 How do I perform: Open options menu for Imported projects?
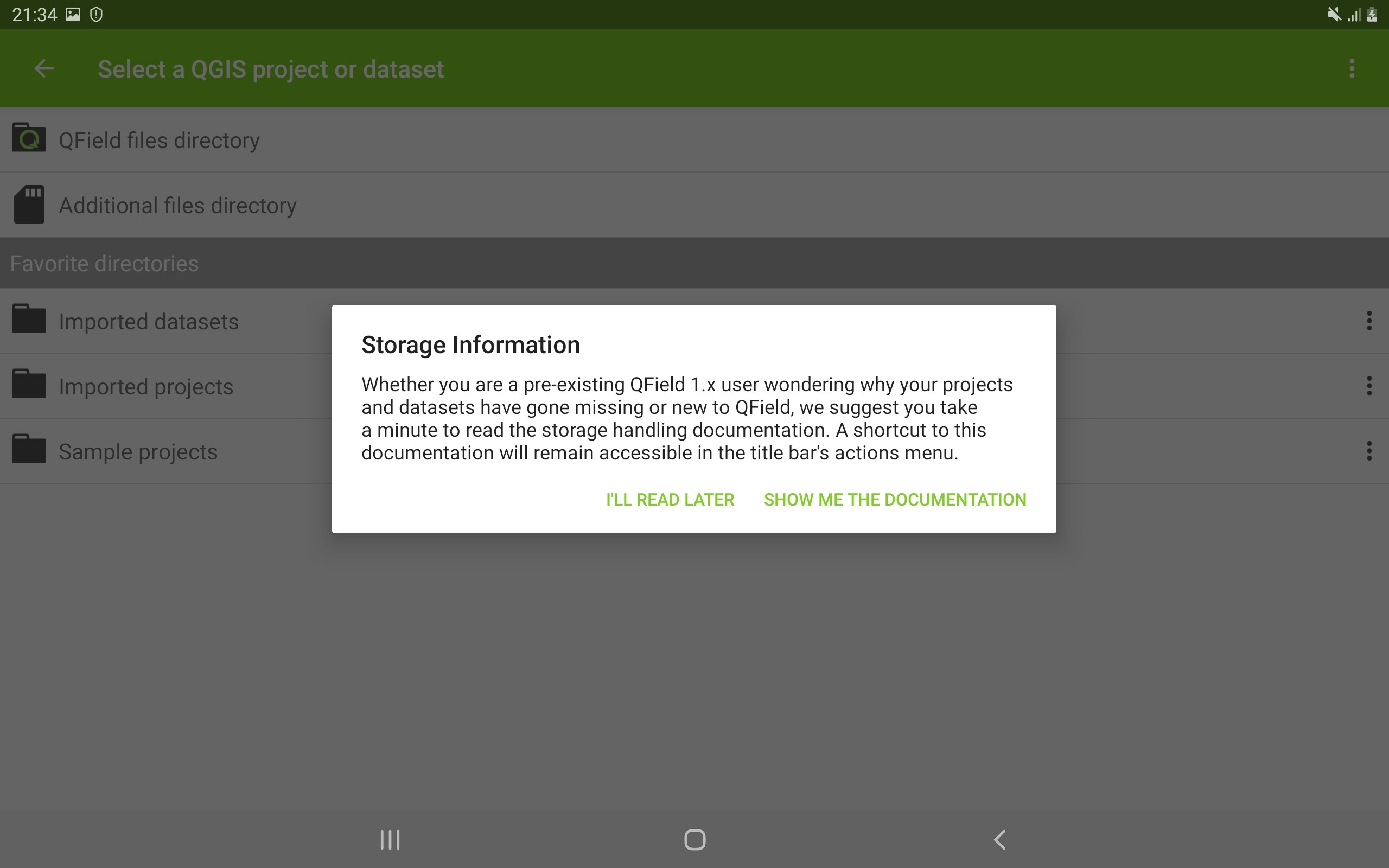[1369, 386]
